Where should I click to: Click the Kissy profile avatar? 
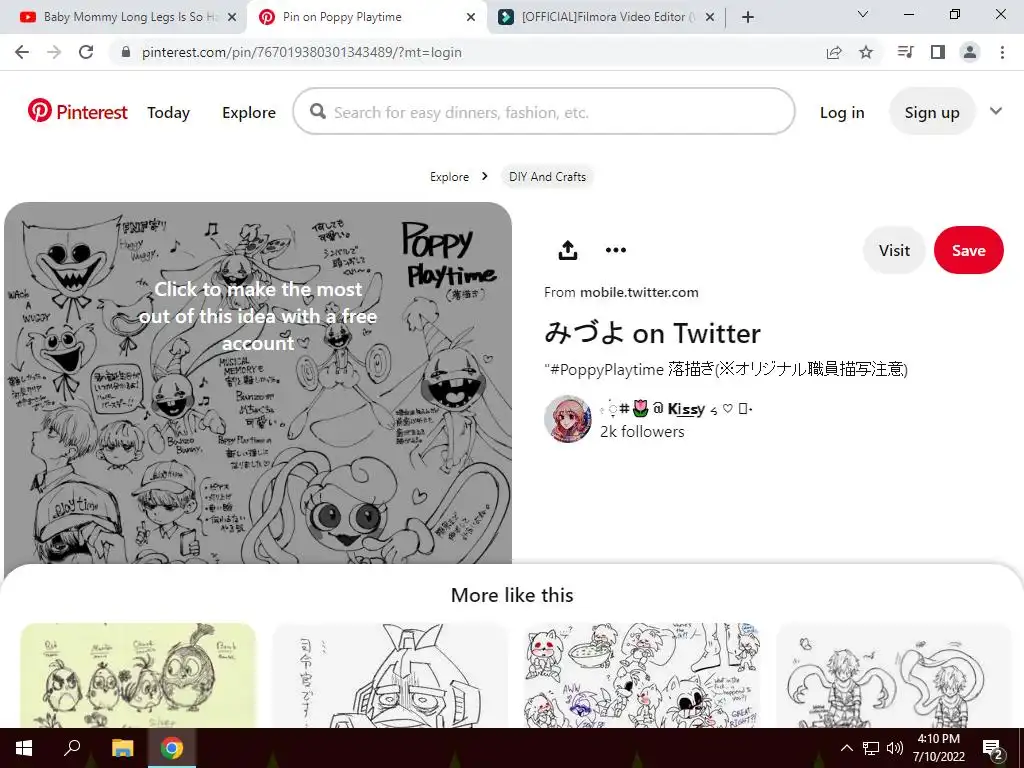[568, 419]
